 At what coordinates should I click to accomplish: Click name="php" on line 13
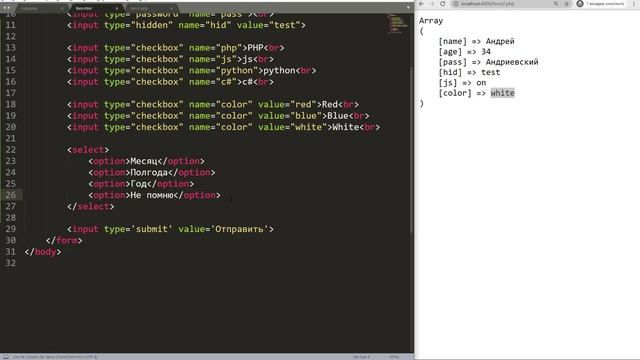click(x=216, y=48)
